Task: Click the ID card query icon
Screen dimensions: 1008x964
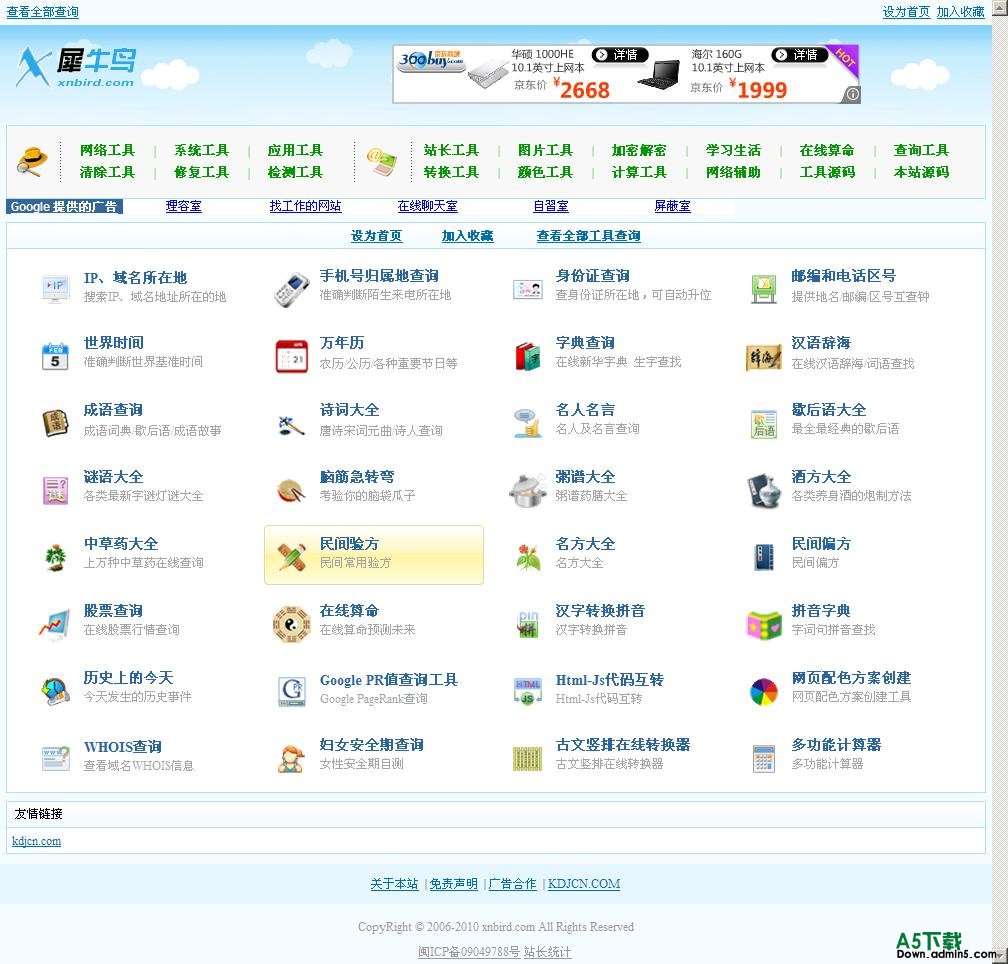Action: tap(527, 289)
